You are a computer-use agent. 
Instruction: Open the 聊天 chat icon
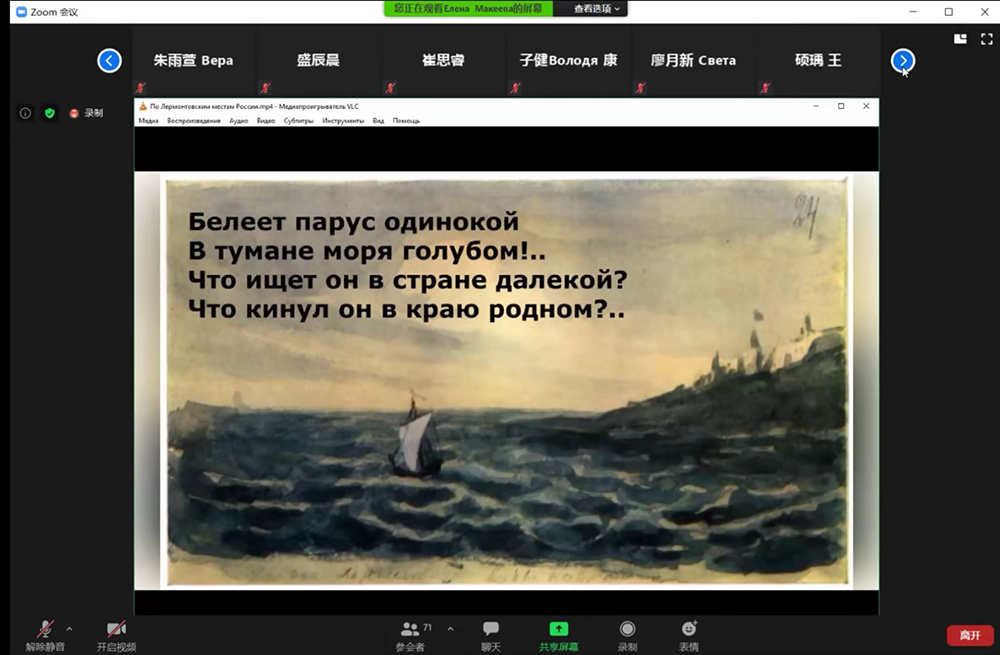click(x=491, y=629)
